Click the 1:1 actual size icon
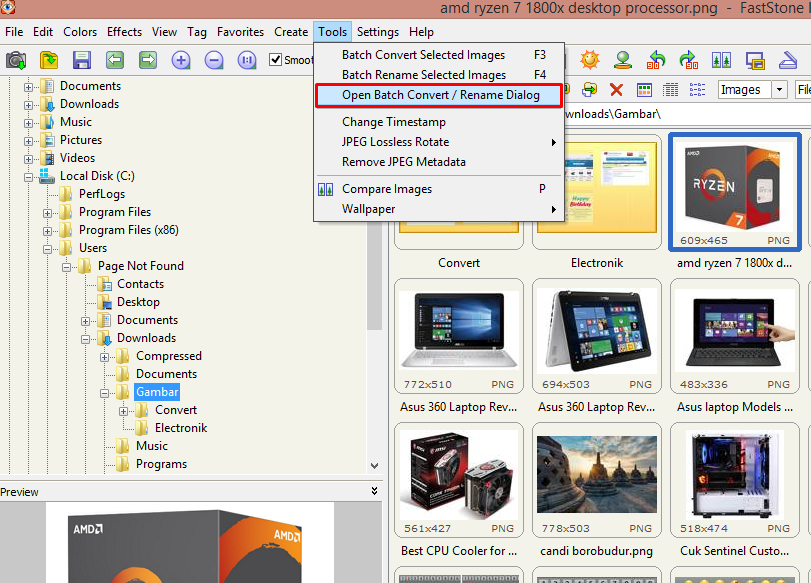 [x=247, y=61]
